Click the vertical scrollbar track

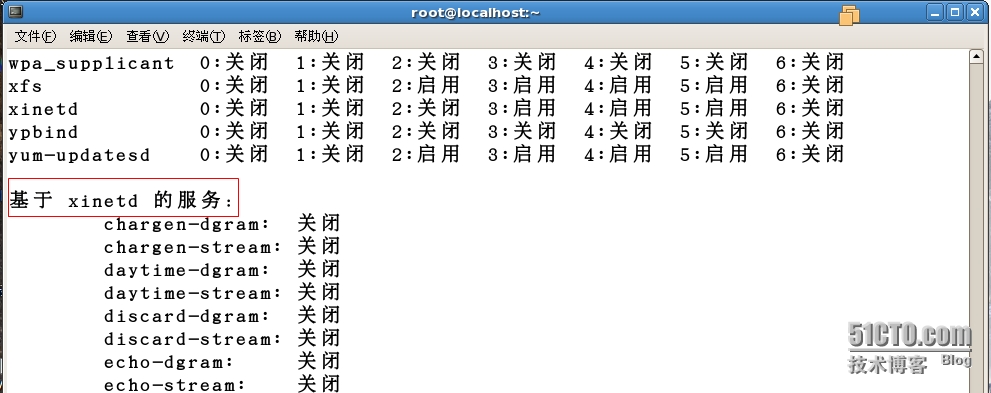[975, 227]
